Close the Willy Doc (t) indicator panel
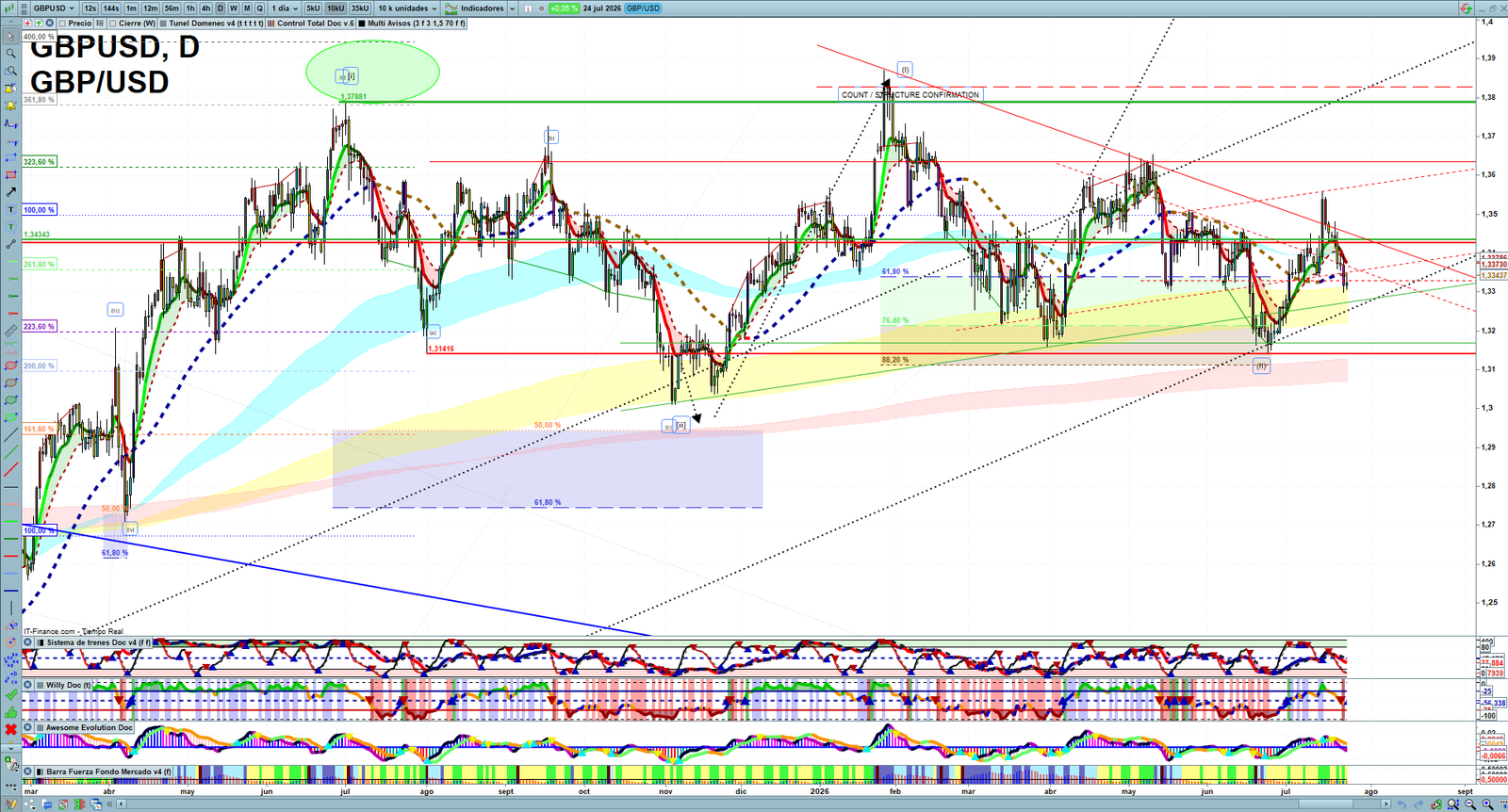The height and width of the screenshot is (812, 1508). coord(28,685)
